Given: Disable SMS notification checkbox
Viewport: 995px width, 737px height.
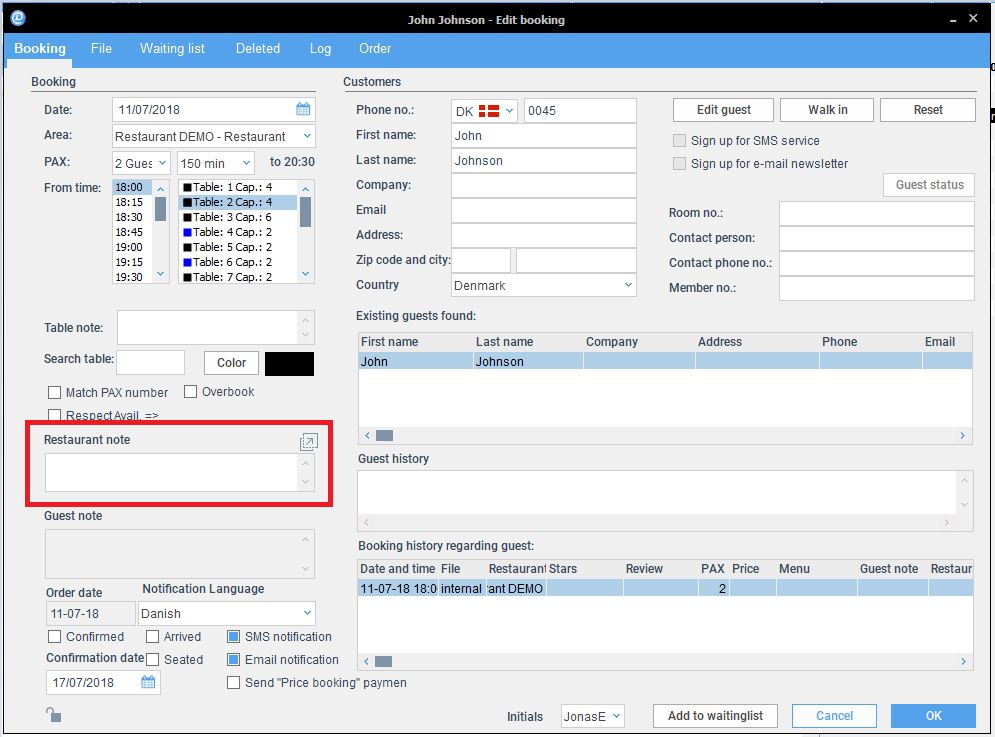Looking at the screenshot, I should pyautogui.click(x=234, y=637).
